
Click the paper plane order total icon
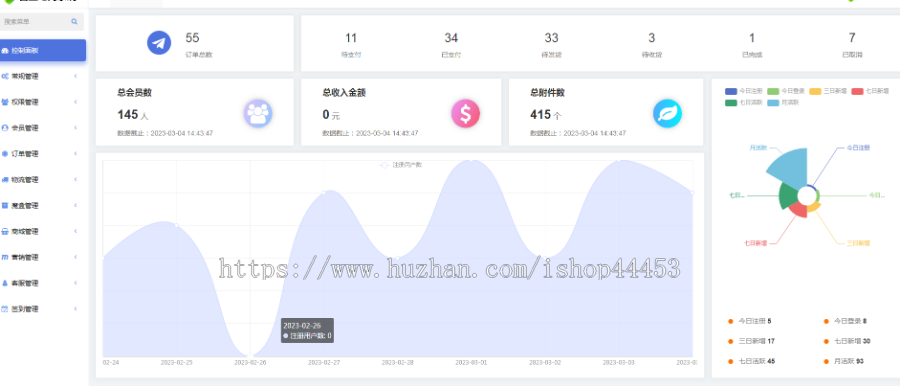point(159,43)
